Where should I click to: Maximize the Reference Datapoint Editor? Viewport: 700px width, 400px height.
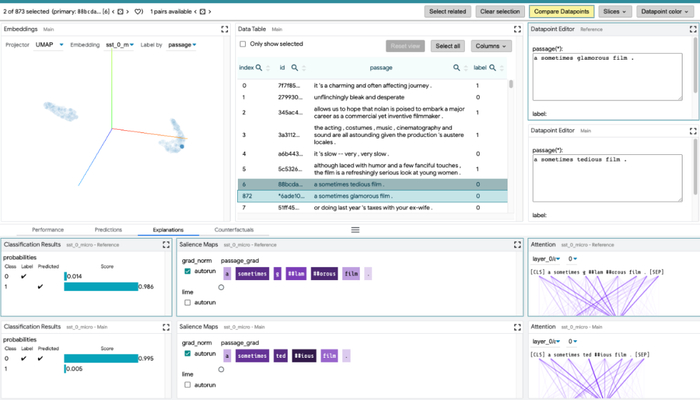point(693,29)
